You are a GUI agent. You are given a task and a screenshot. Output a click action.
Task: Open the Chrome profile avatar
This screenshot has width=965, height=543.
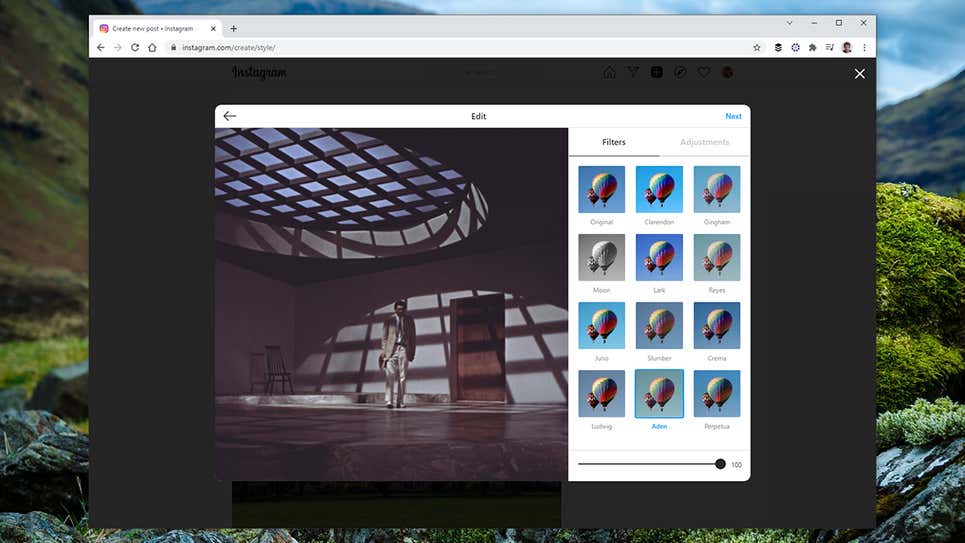point(847,47)
